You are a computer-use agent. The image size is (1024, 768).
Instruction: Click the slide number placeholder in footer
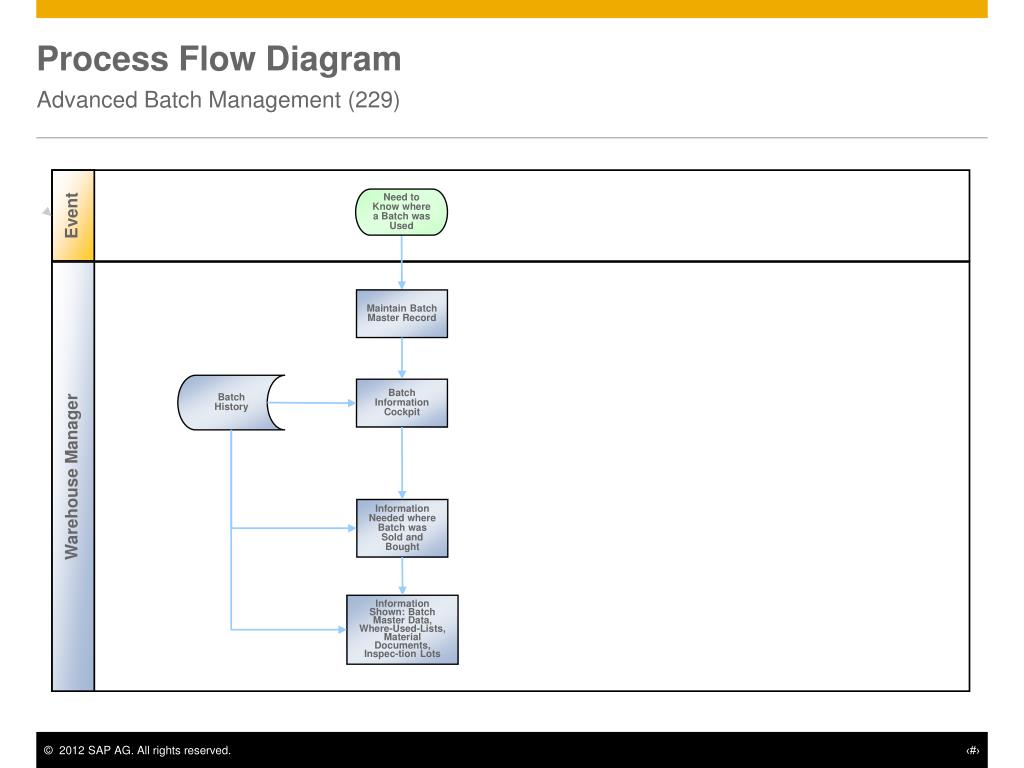point(973,750)
